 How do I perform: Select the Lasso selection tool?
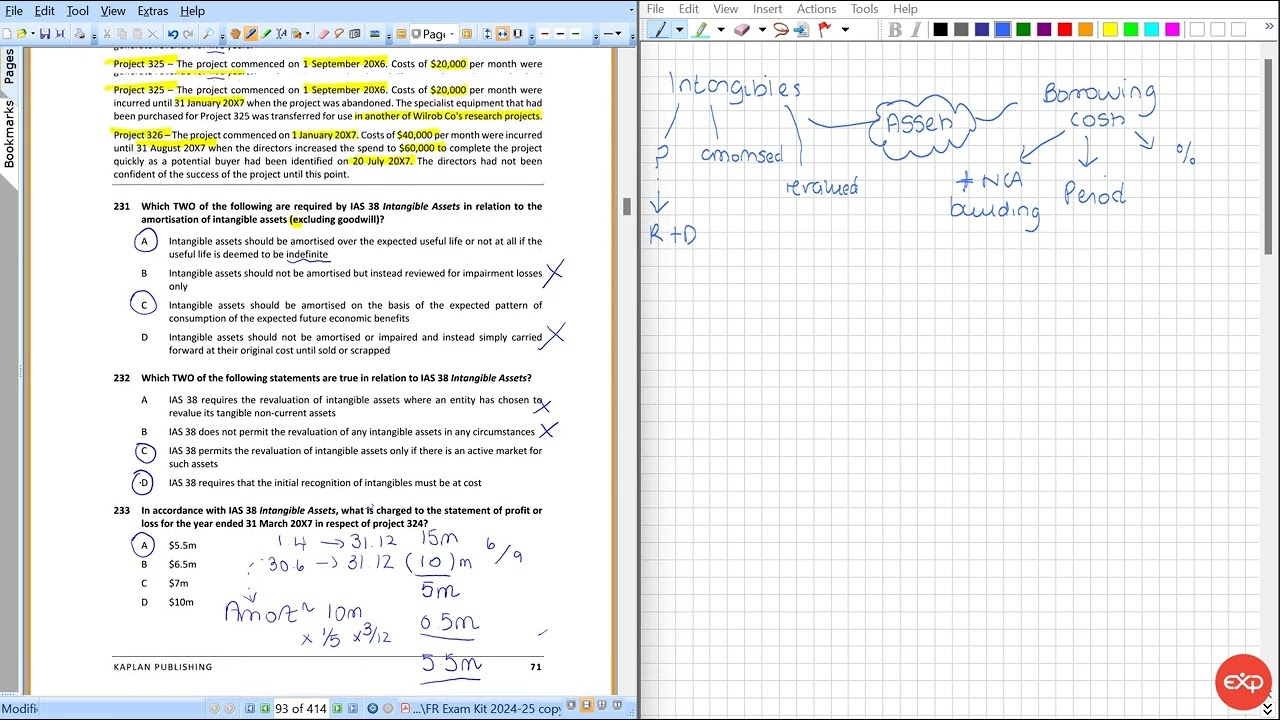781,30
